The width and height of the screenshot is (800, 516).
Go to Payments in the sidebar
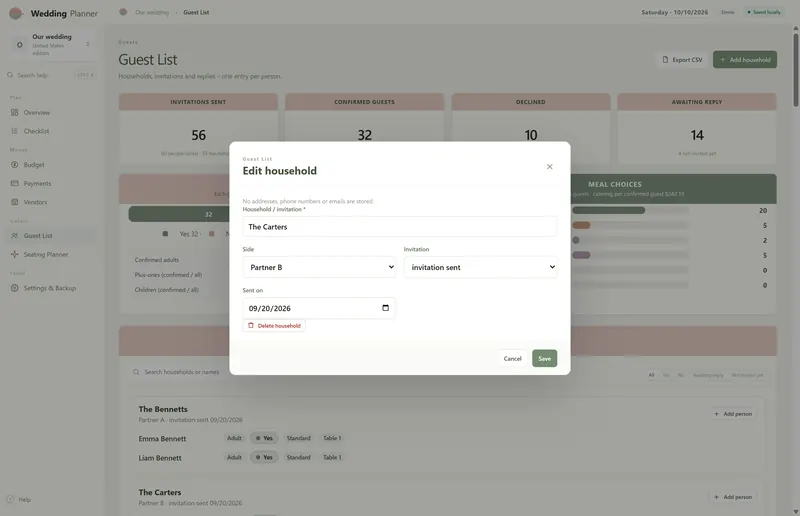pyautogui.click(x=51, y=183)
